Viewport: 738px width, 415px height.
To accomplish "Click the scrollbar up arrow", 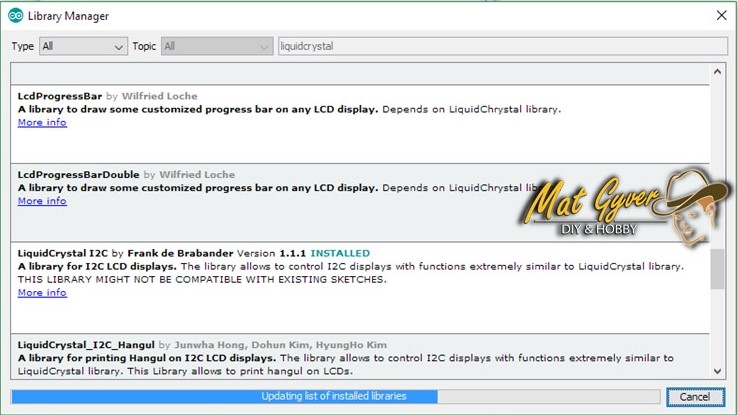I will pos(717,72).
